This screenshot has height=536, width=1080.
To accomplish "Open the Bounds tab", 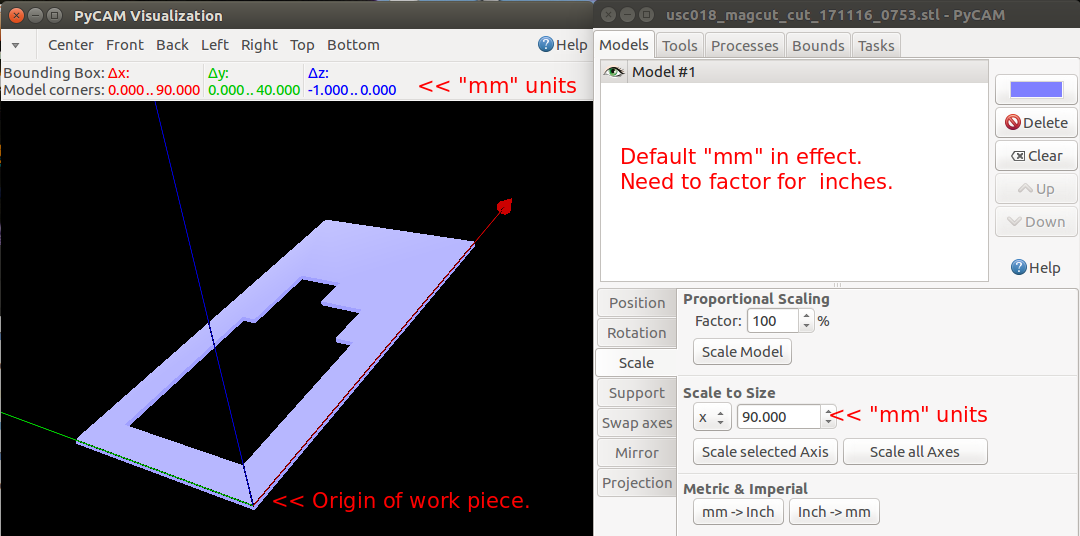I will point(818,45).
